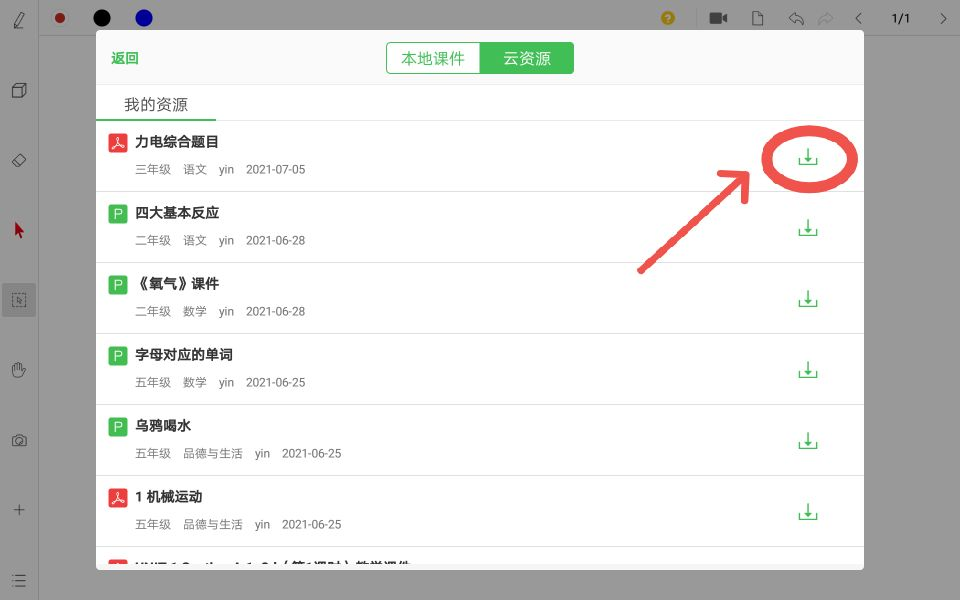
Task: Activate the selection marquee tool
Action: (19, 300)
